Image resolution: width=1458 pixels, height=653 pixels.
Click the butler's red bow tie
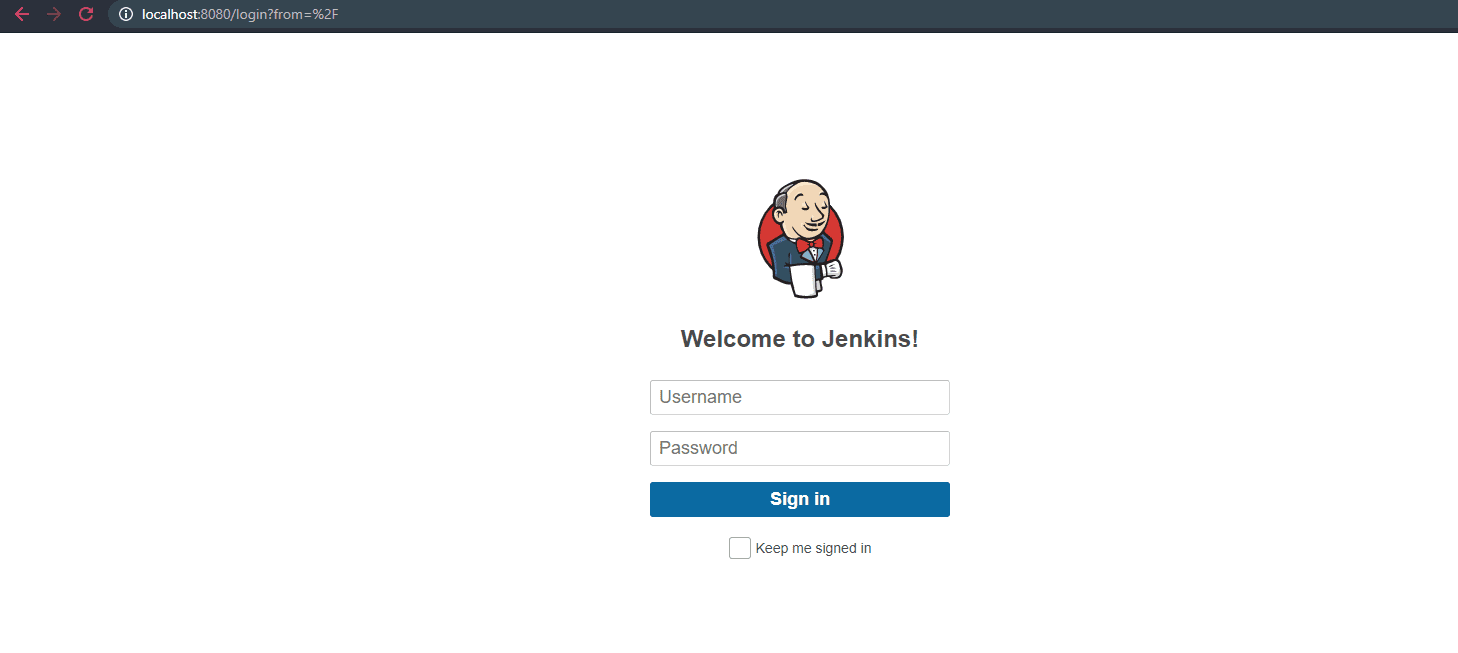pyautogui.click(x=809, y=243)
